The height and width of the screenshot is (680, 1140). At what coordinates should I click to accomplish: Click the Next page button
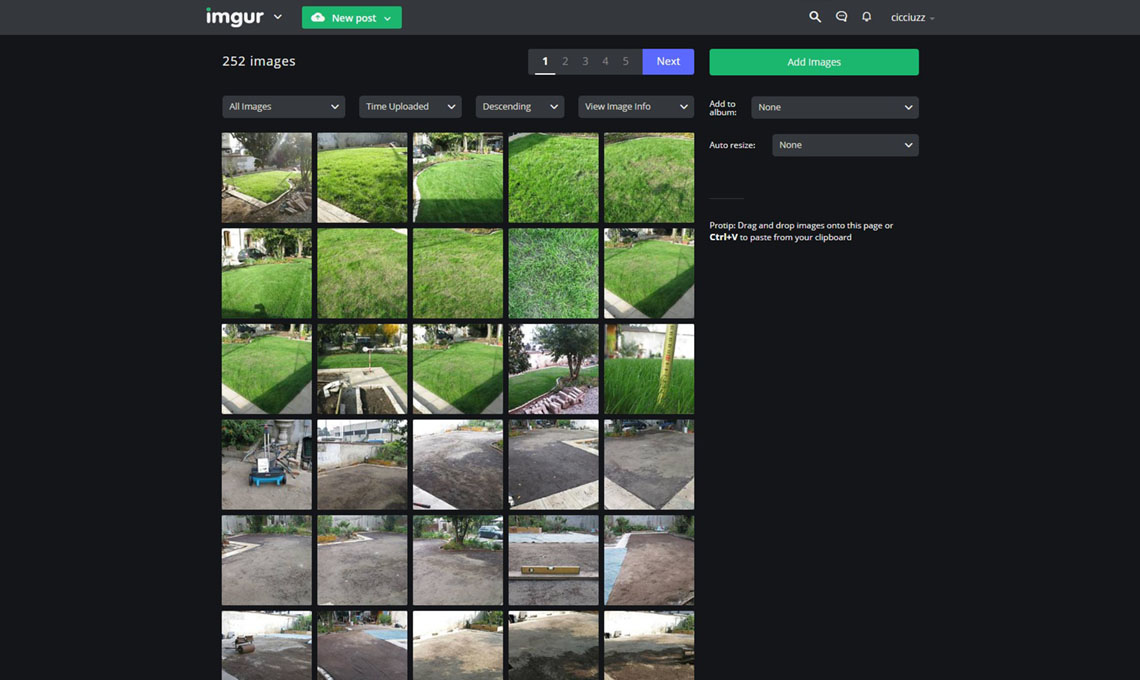click(668, 62)
